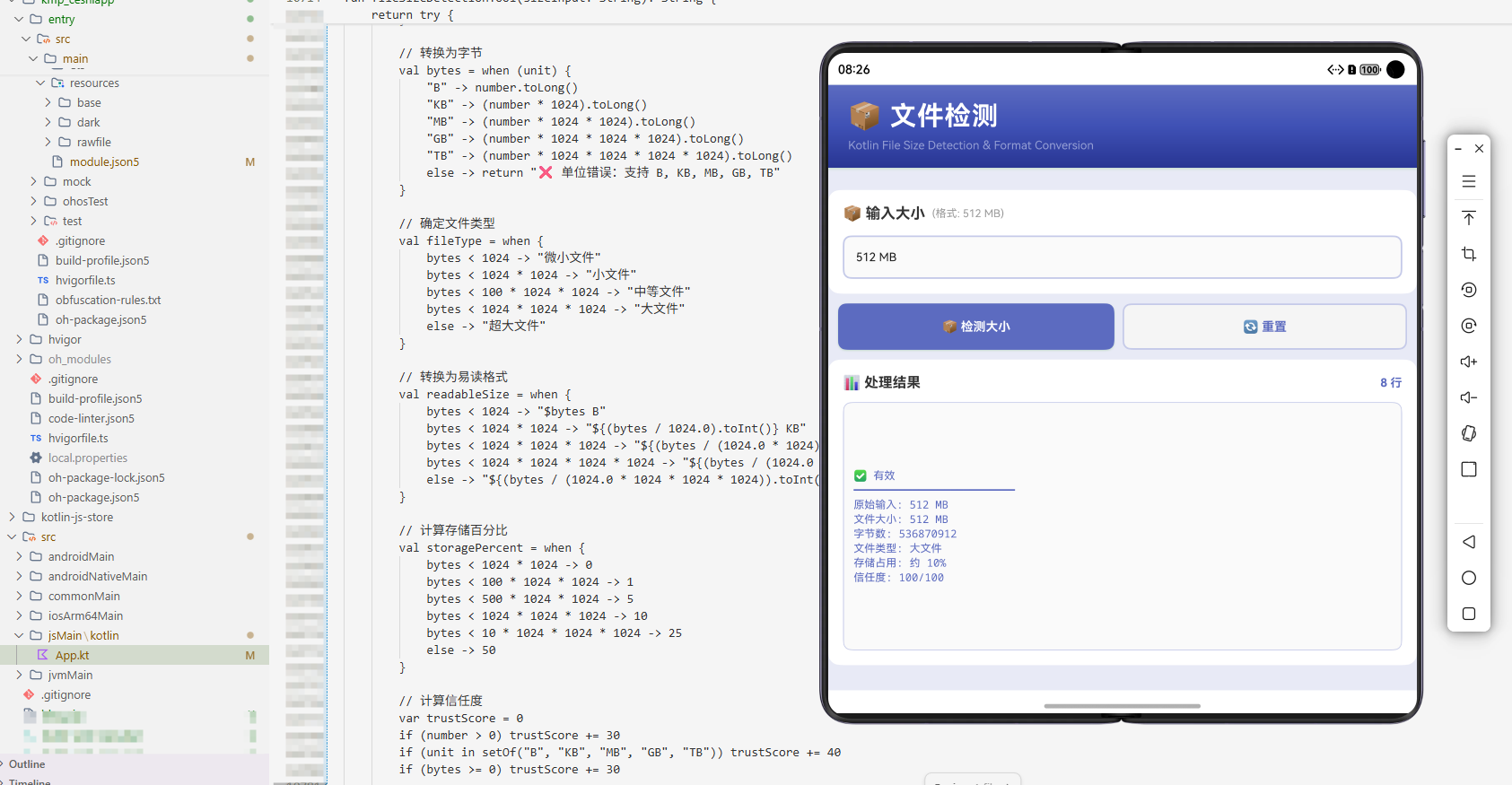Expand the androidMain folder

click(x=19, y=556)
